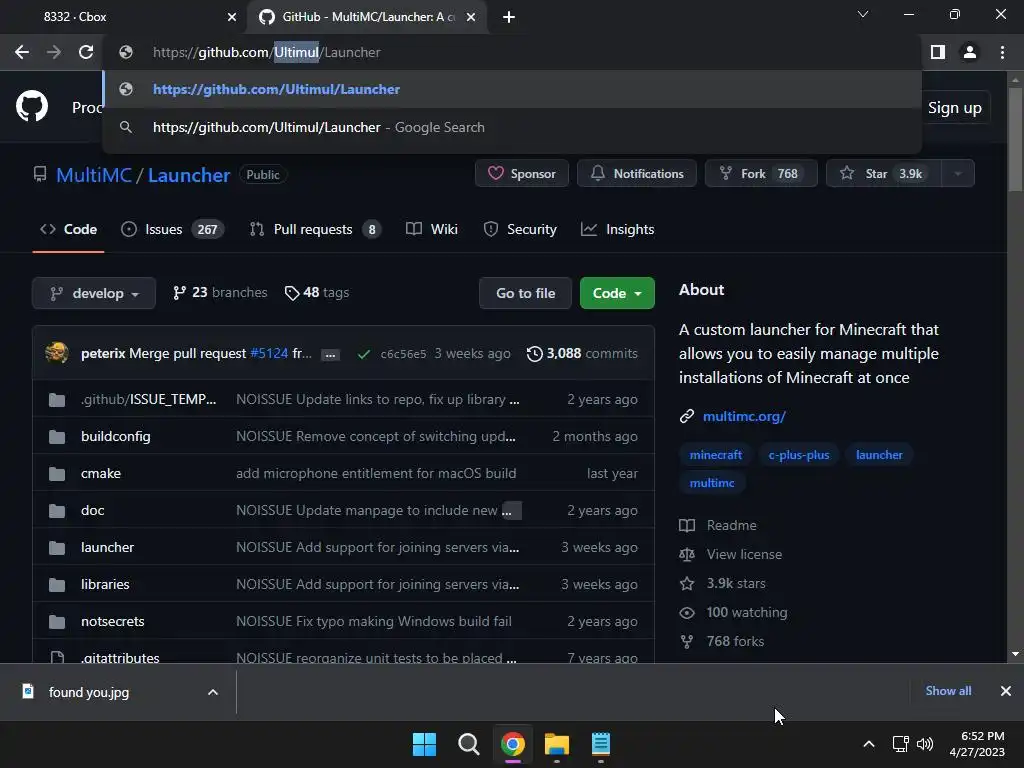Click the GitHub Octocat logo
This screenshot has height=768, width=1024.
[32, 106]
